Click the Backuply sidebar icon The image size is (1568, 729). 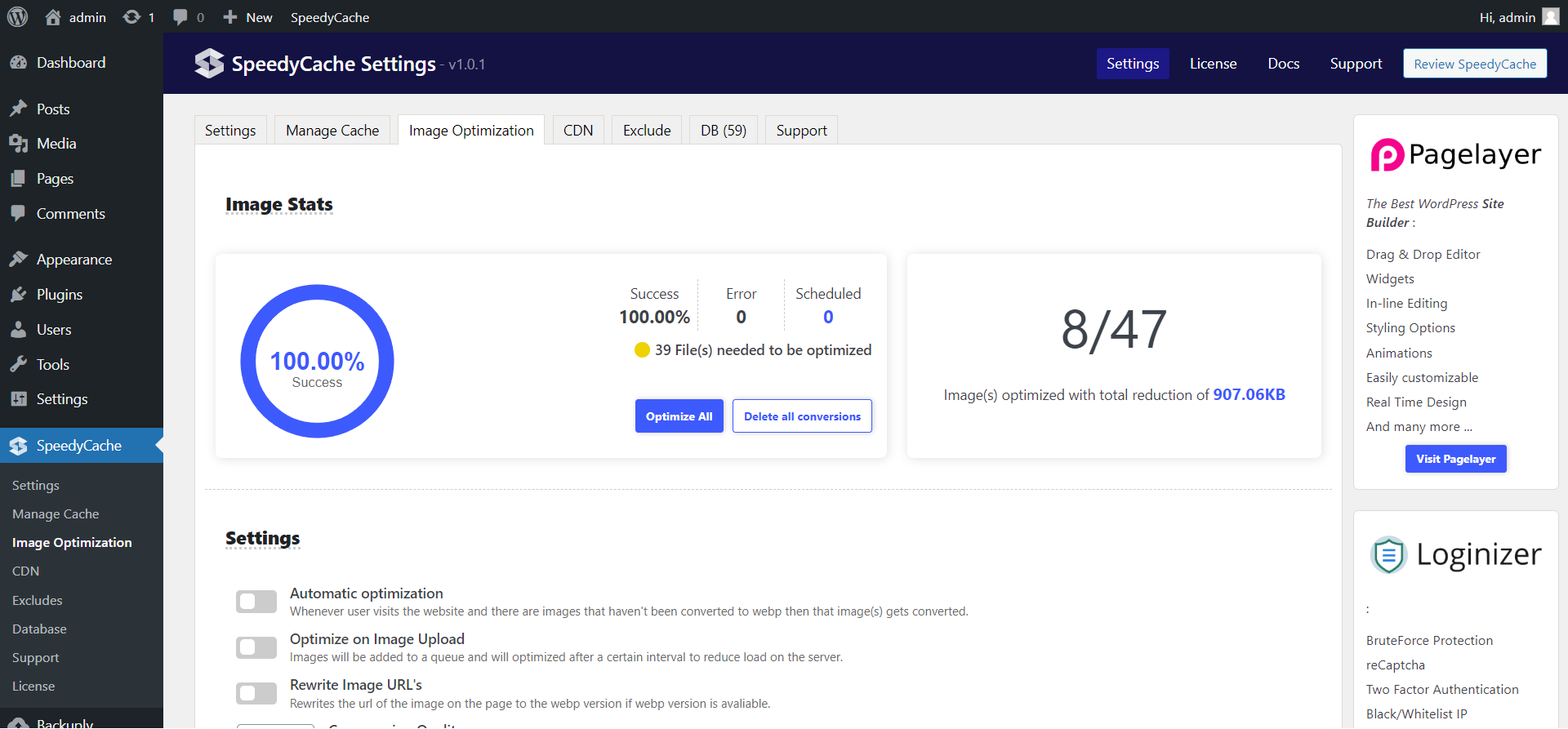(19, 723)
